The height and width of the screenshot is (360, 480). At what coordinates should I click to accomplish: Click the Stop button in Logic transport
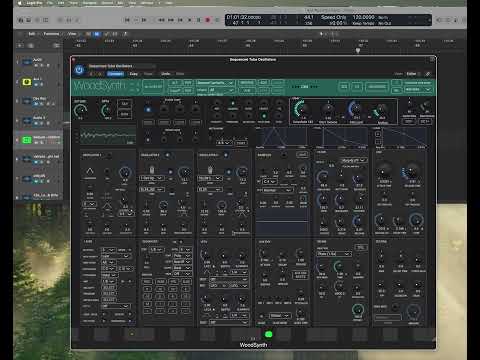[x=180, y=20]
